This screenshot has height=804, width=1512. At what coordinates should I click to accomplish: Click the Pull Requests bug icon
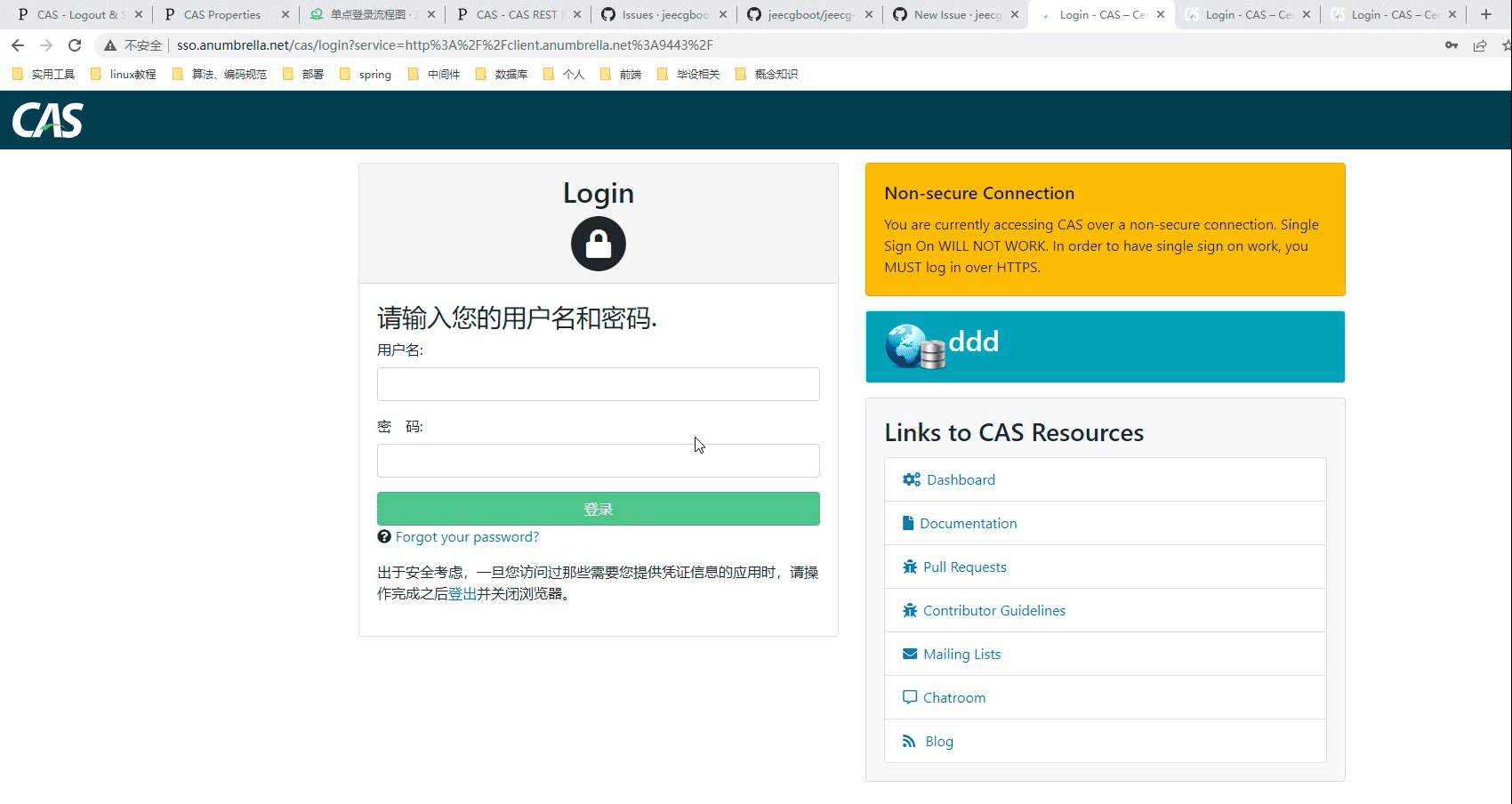pyautogui.click(x=910, y=567)
